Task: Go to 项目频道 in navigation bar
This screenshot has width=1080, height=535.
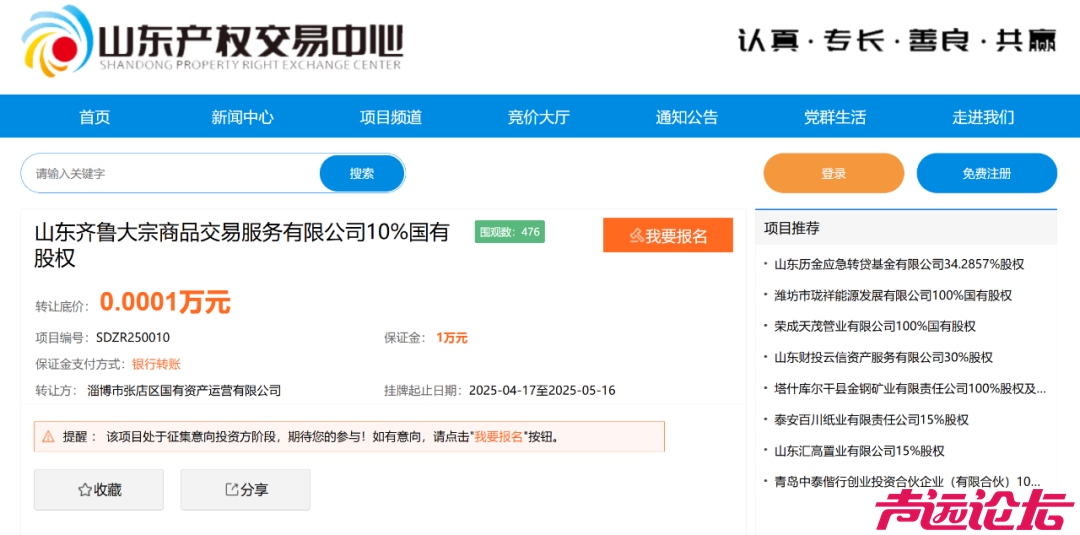Action: tap(391, 117)
